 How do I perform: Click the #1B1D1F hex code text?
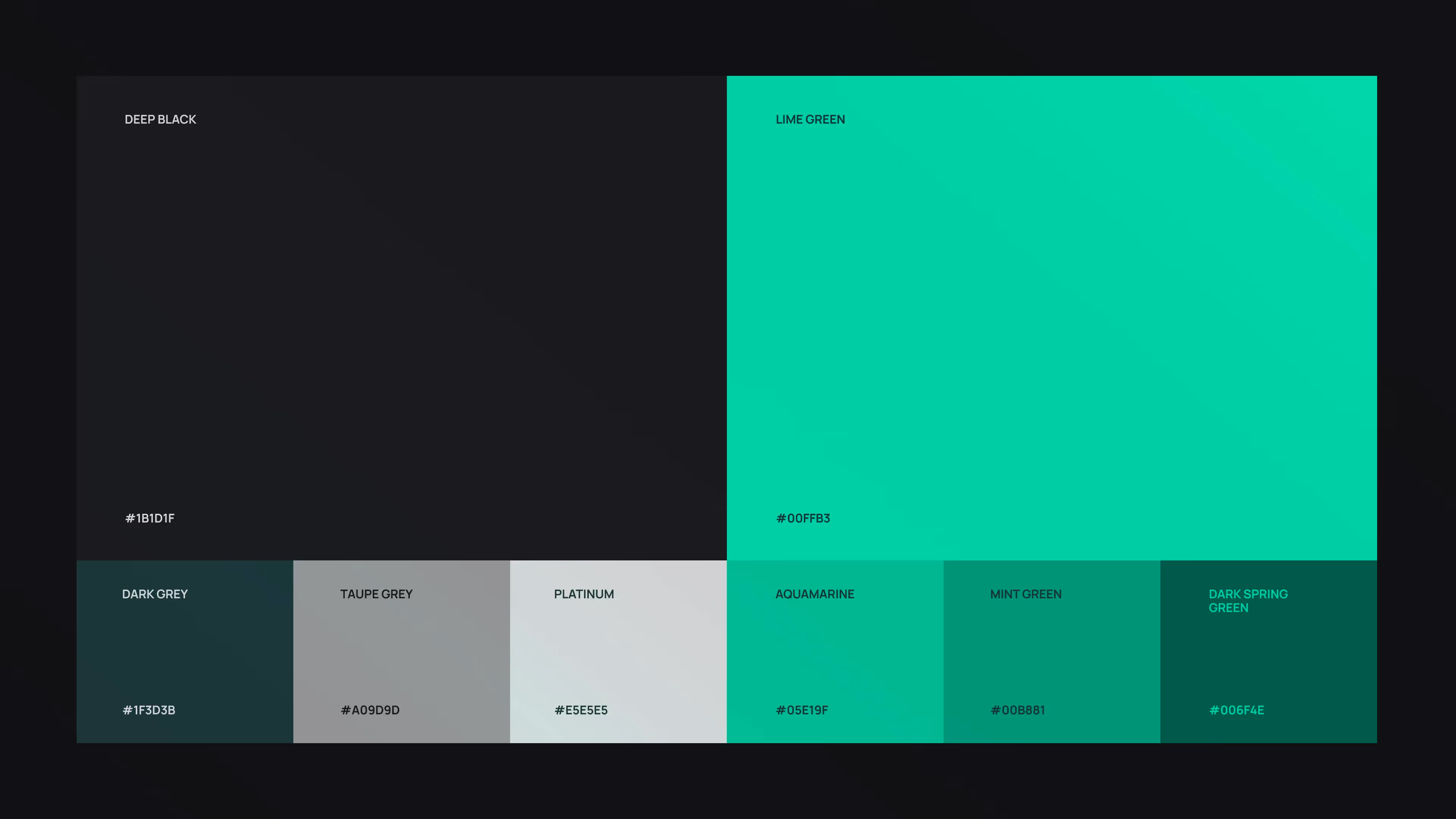click(x=150, y=518)
